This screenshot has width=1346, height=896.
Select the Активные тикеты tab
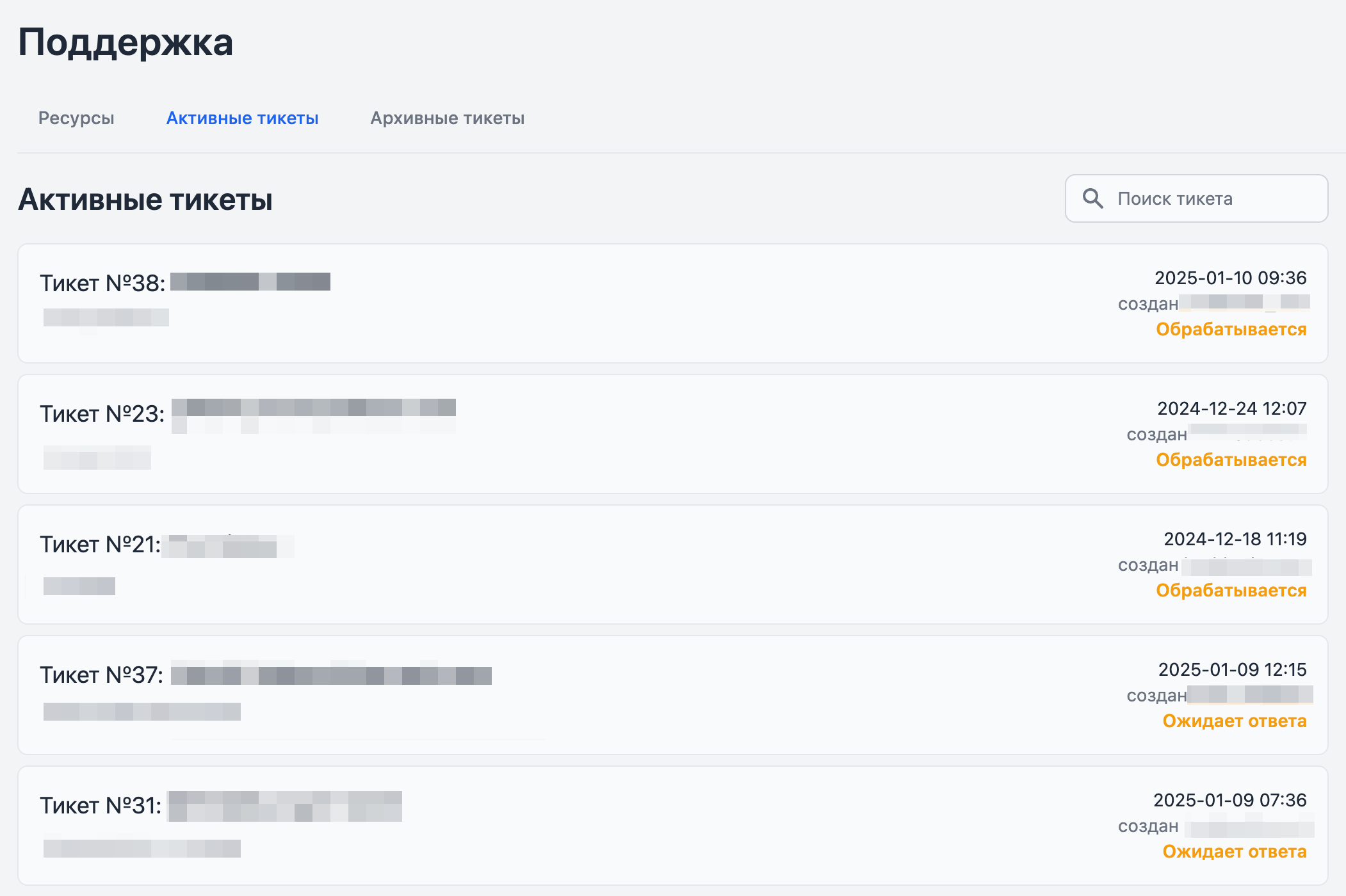click(x=242, y=118)
